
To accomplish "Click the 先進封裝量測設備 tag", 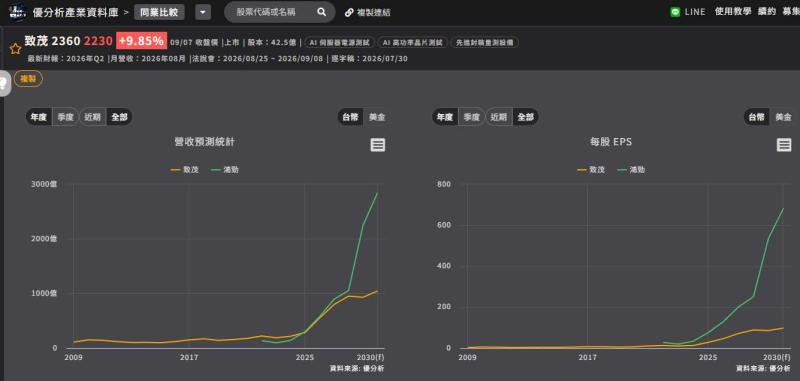I will [484, 42].
